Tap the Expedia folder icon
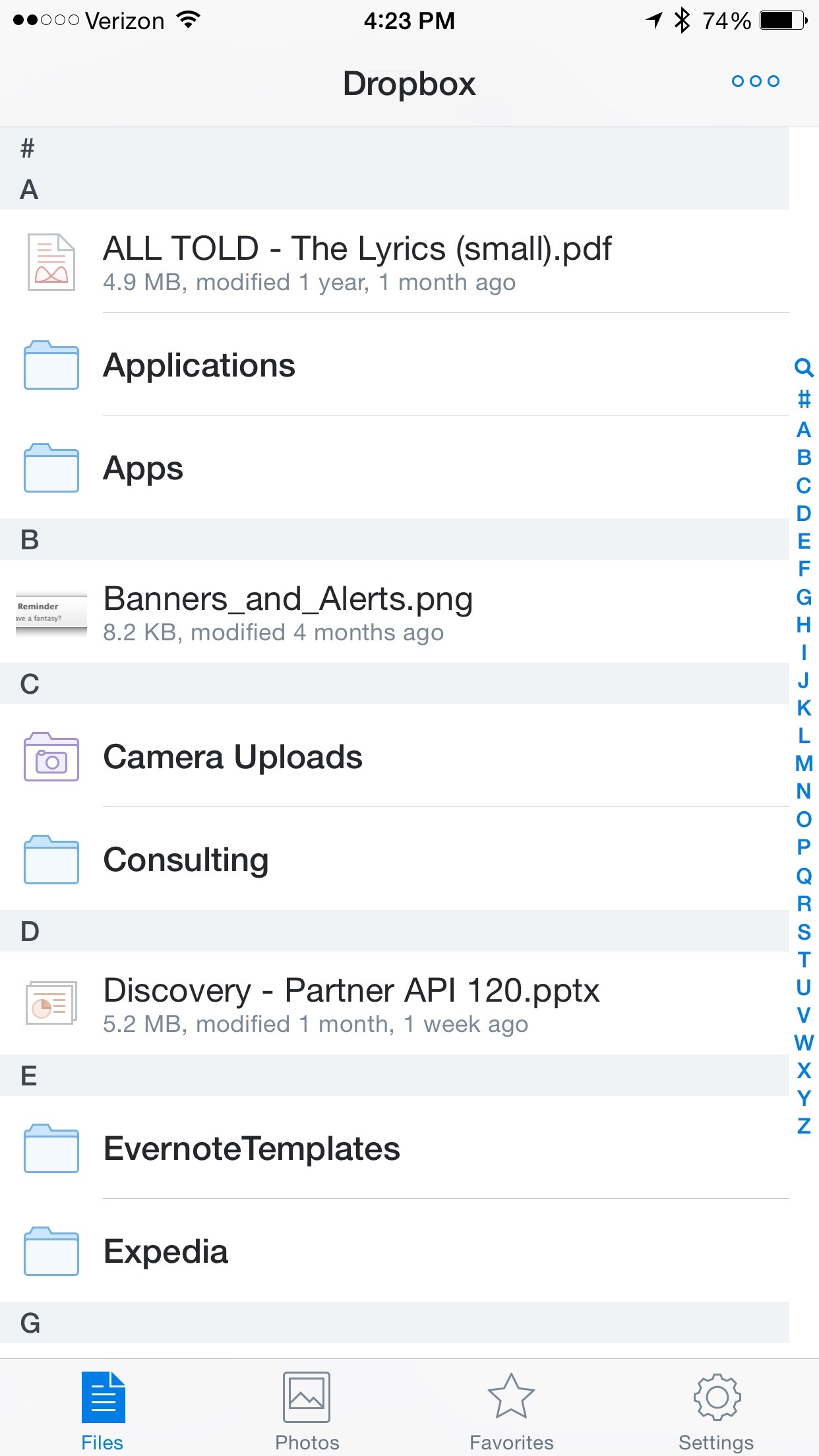The width and height of the screenshot is (819, 1456). (51, 1251)
